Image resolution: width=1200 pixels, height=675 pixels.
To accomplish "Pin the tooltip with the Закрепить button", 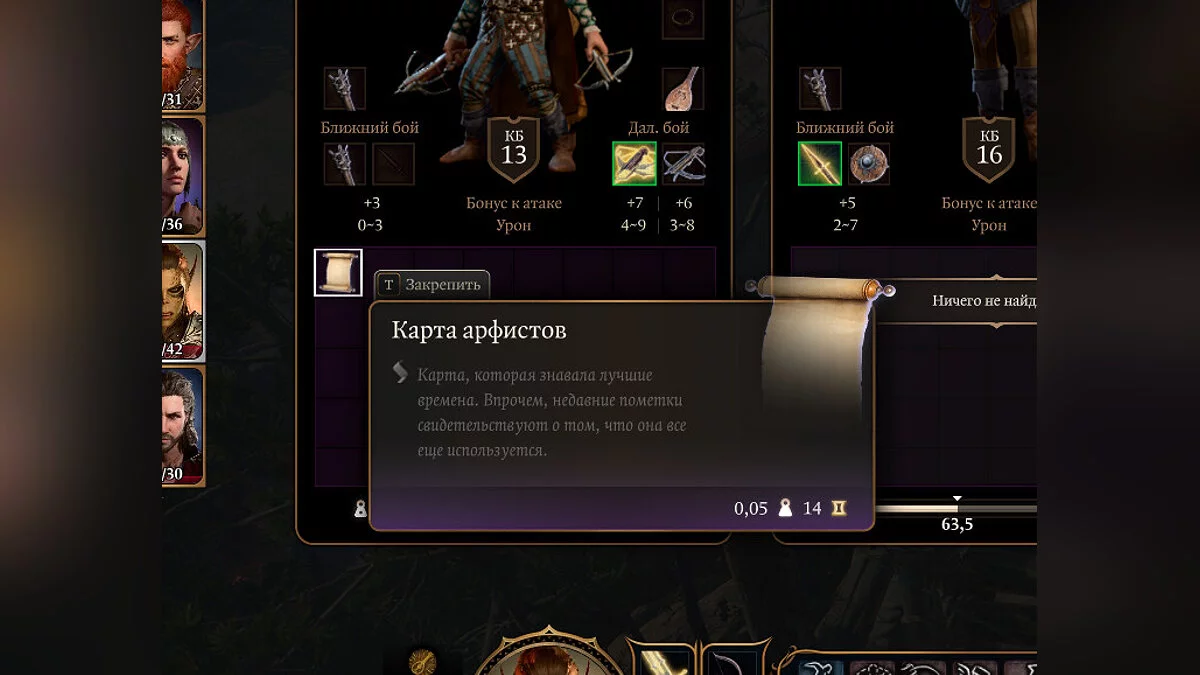I will point(433,285).
